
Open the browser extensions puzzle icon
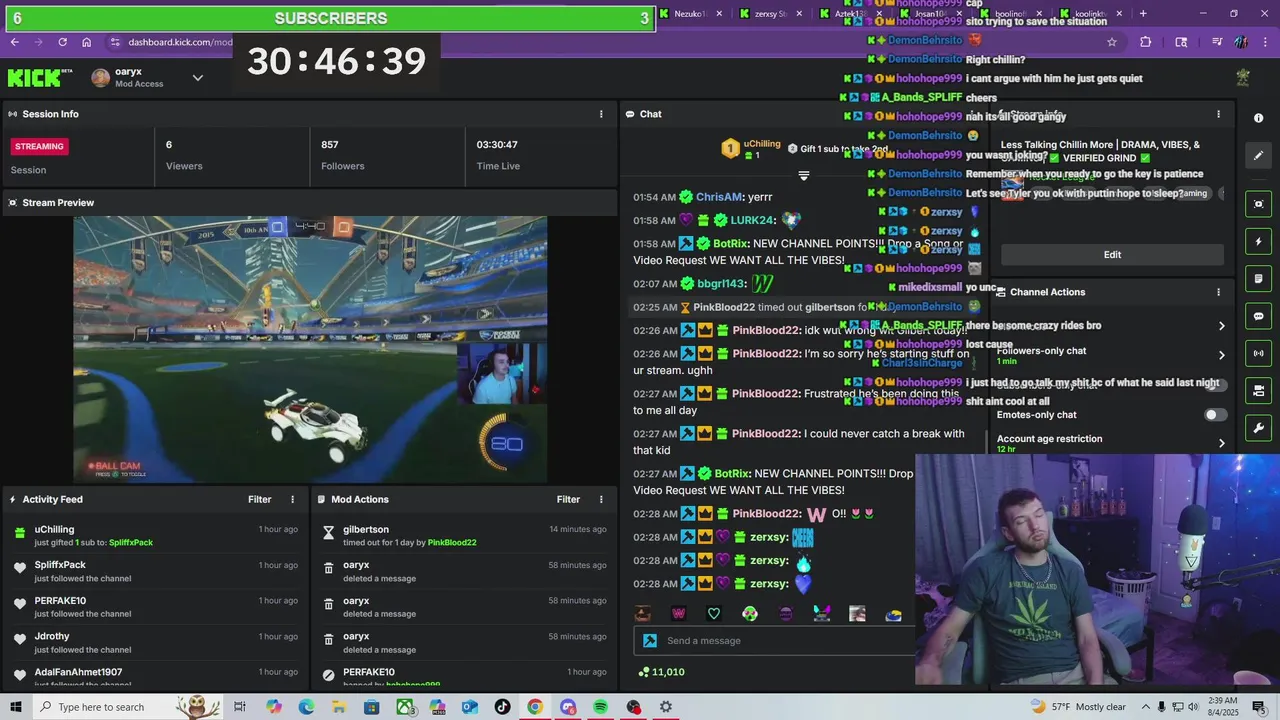tap(1146, 42)
